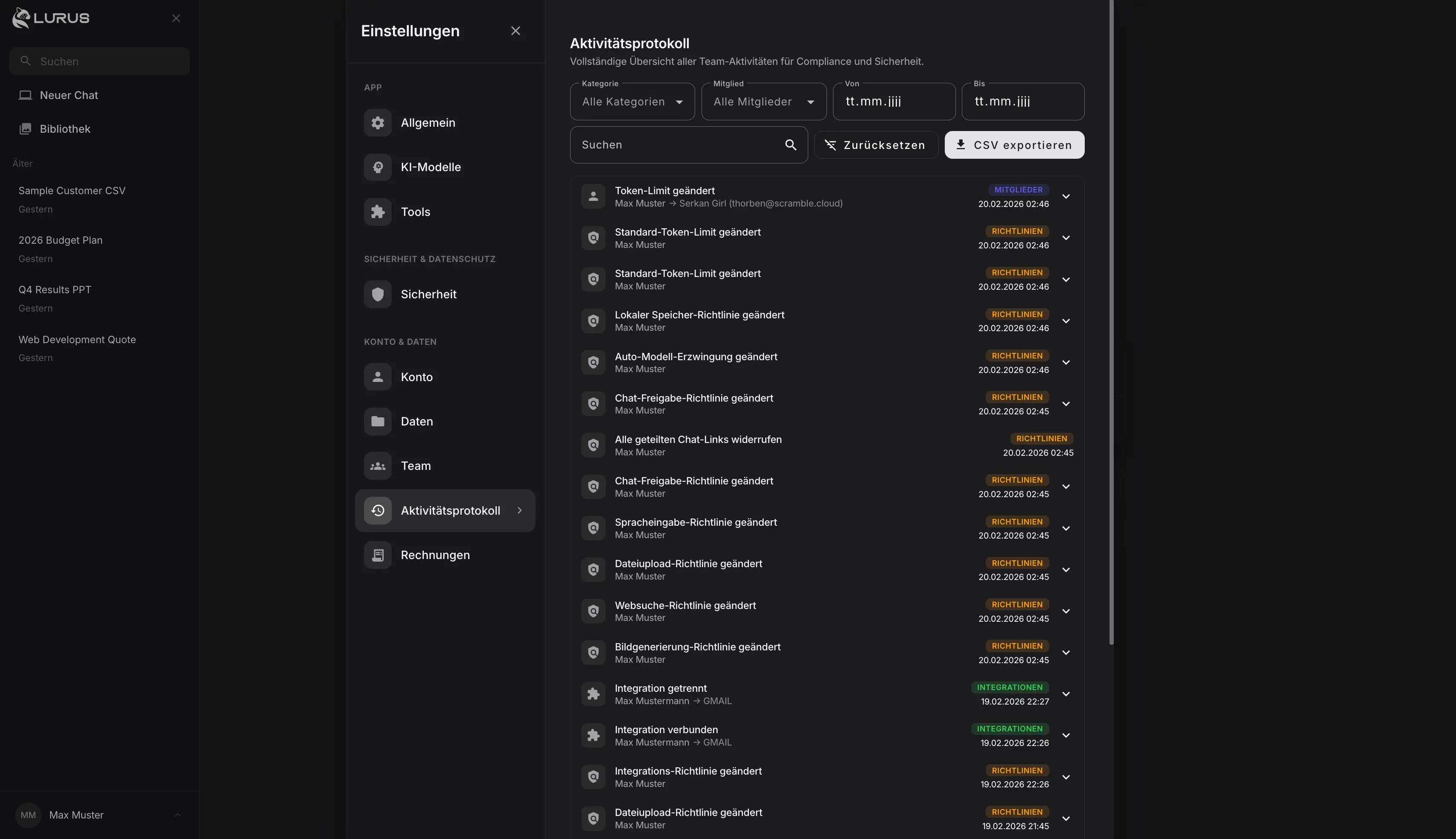Expand the Token-Limit geändert entry
Image resolution: width=1456 pixels, height=839 pixels.
tap(1066, 196)
